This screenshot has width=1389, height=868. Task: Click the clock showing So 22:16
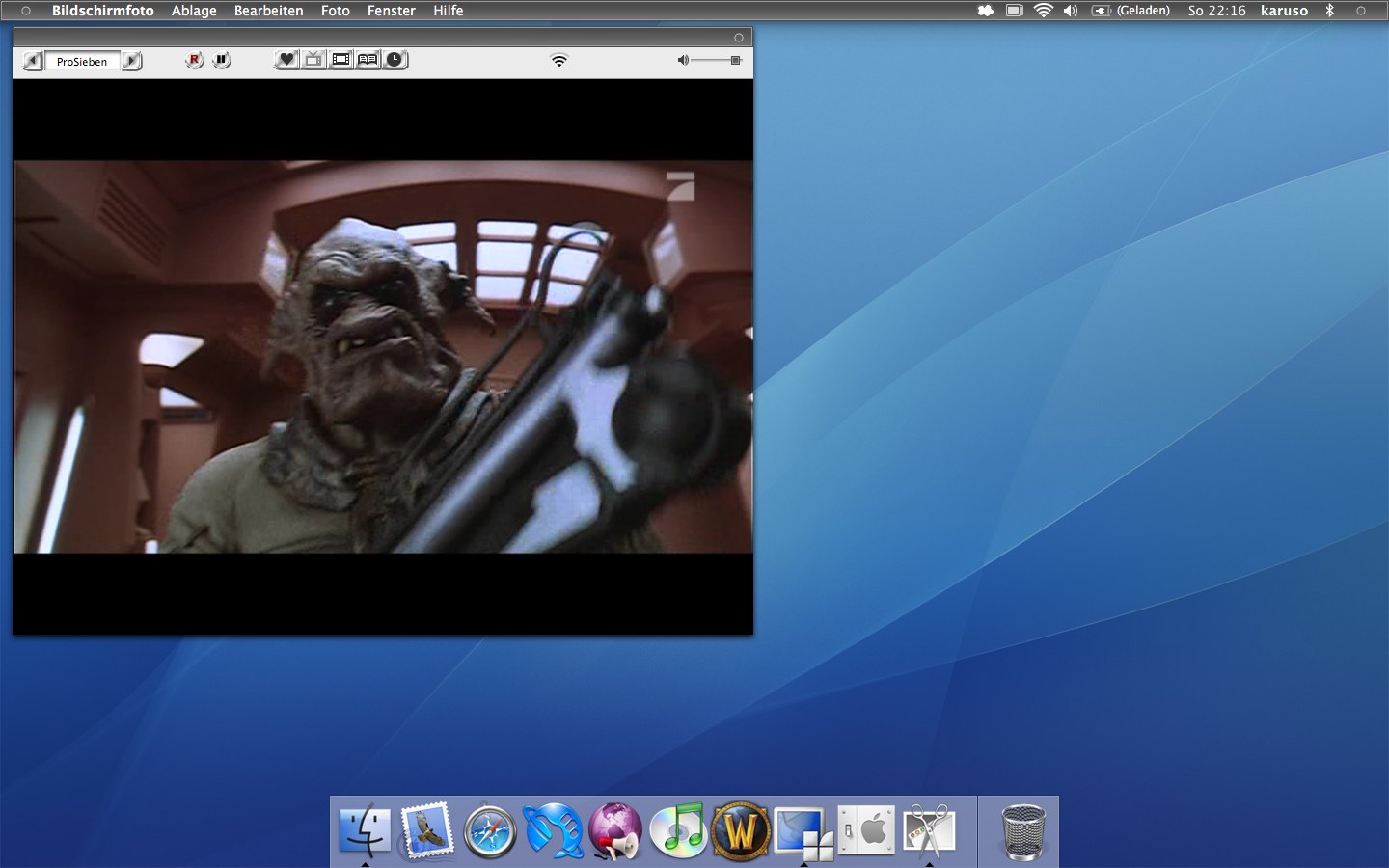tap(1216, 11)
